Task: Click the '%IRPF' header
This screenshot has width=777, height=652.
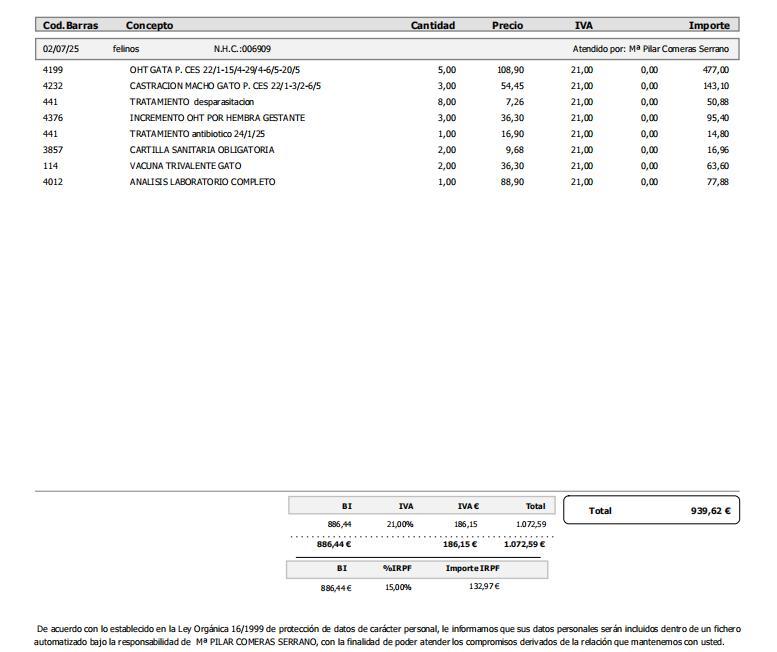Action: tap(397, 568)
